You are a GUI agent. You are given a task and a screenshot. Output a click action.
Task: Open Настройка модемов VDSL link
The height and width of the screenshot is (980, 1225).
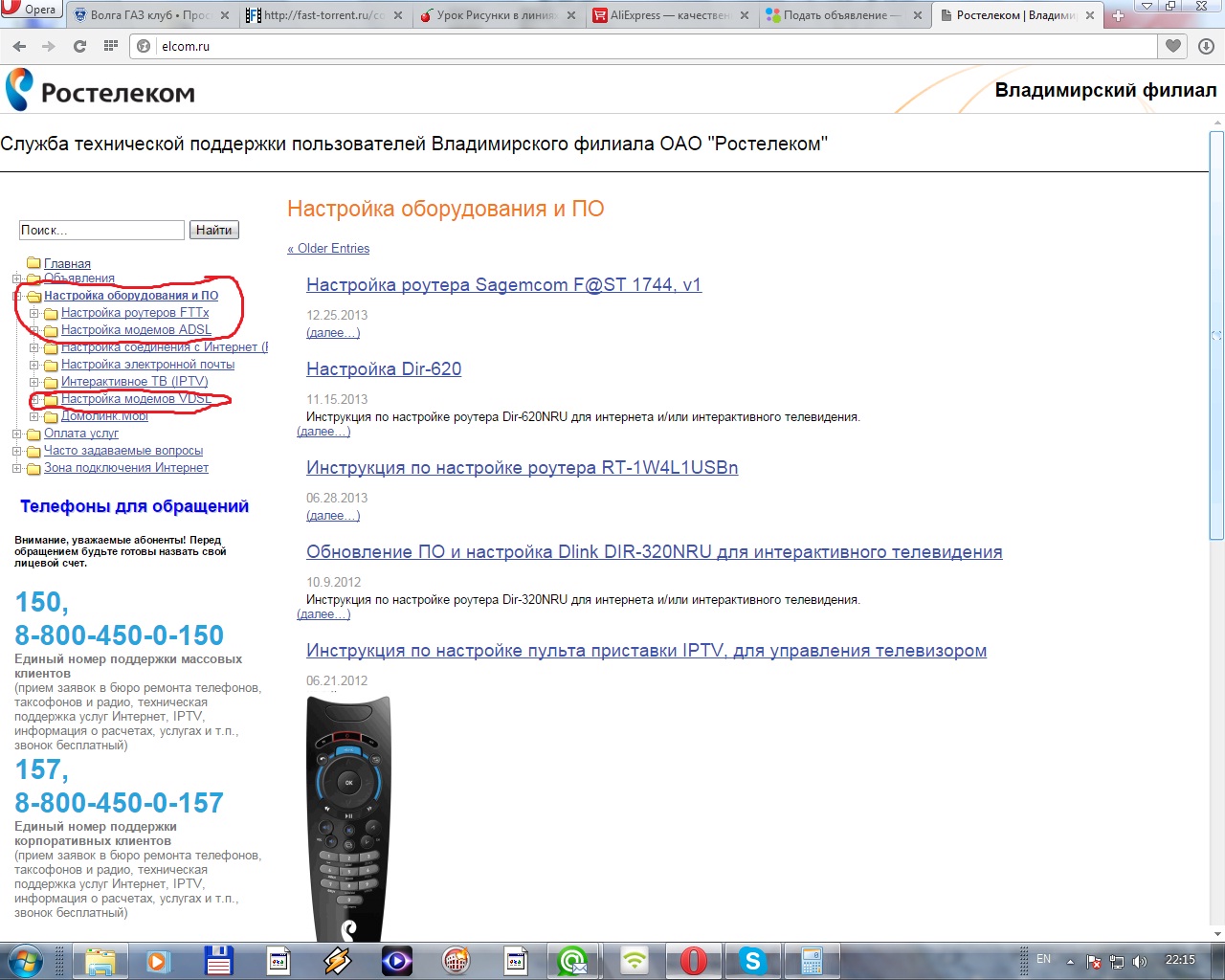point(136,399)
